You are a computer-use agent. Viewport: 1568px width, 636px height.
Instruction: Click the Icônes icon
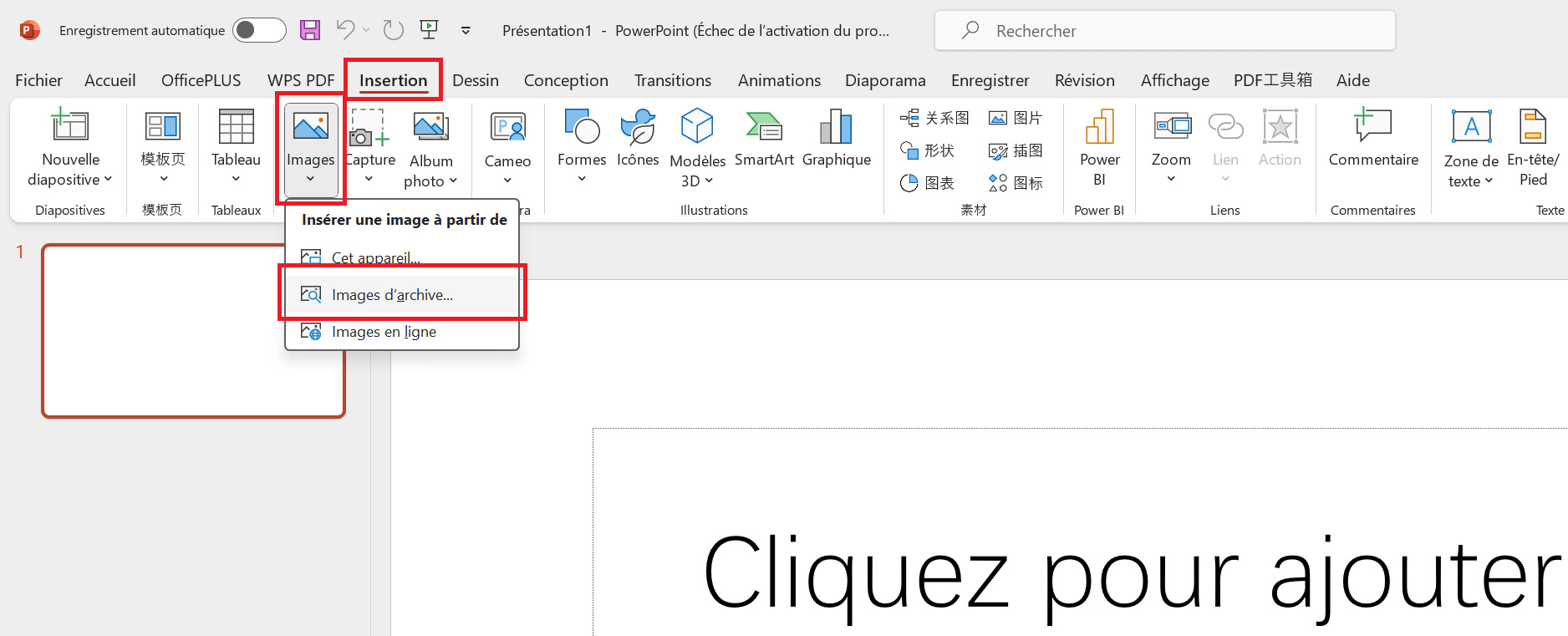coord(638,126)
